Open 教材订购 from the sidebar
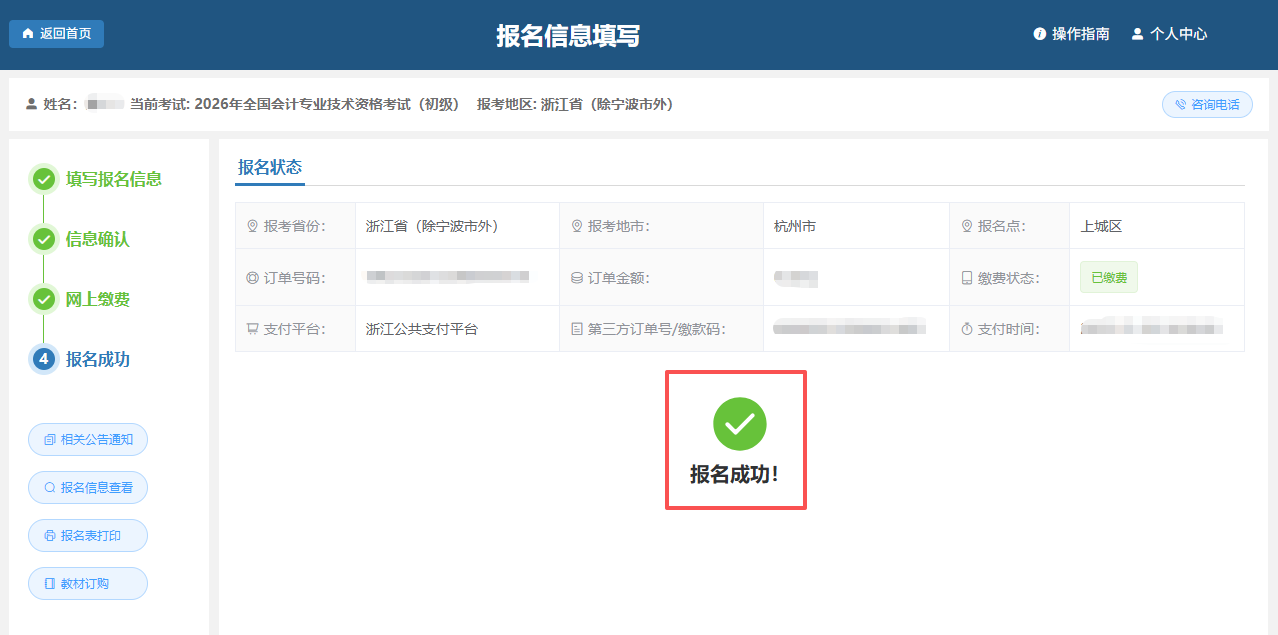This screenshot has height=635, width=1278. tap(88, 583)
